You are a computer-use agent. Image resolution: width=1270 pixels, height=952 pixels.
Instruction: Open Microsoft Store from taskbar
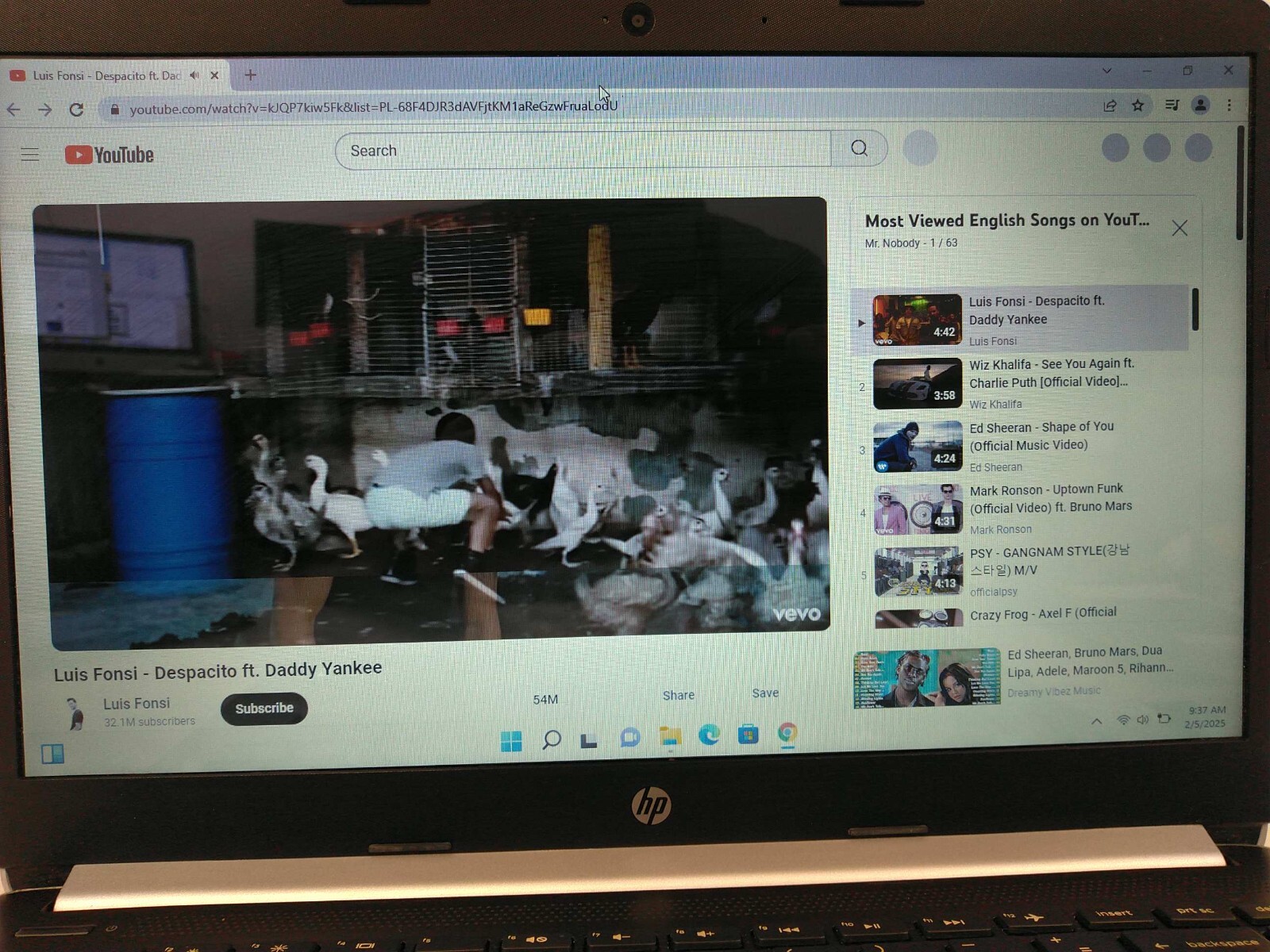748,735
